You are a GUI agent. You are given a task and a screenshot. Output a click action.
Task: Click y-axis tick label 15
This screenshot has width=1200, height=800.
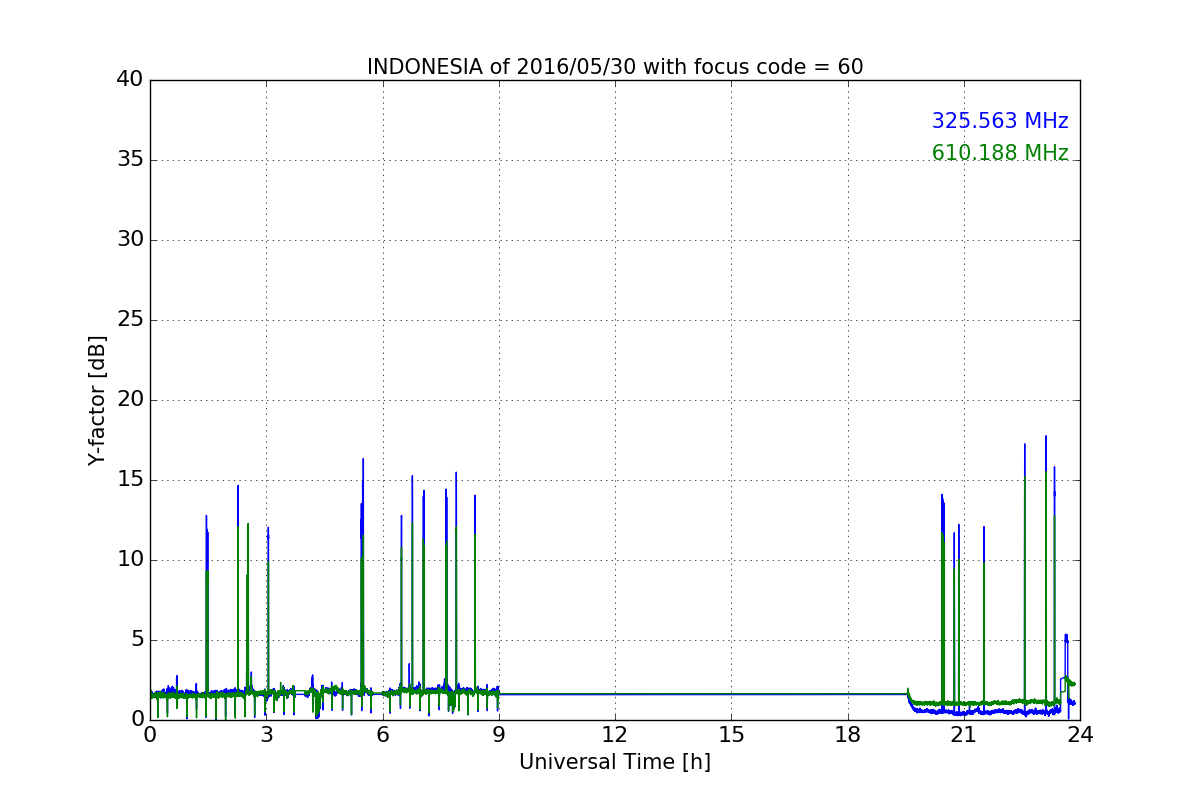click(130, 480)
